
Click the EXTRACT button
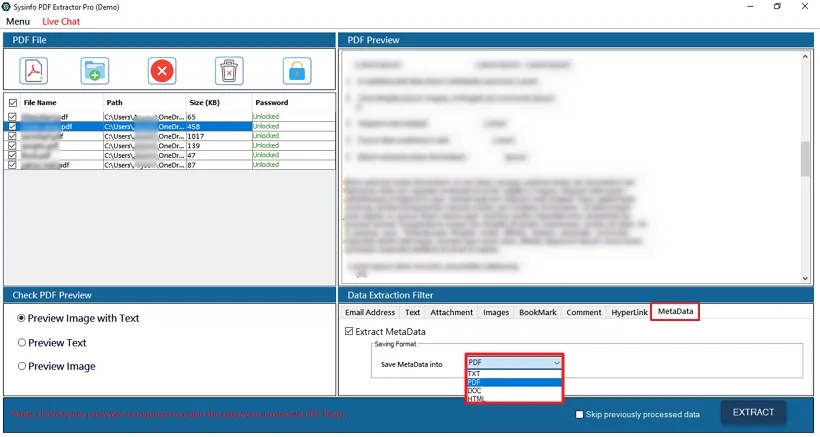753,412
